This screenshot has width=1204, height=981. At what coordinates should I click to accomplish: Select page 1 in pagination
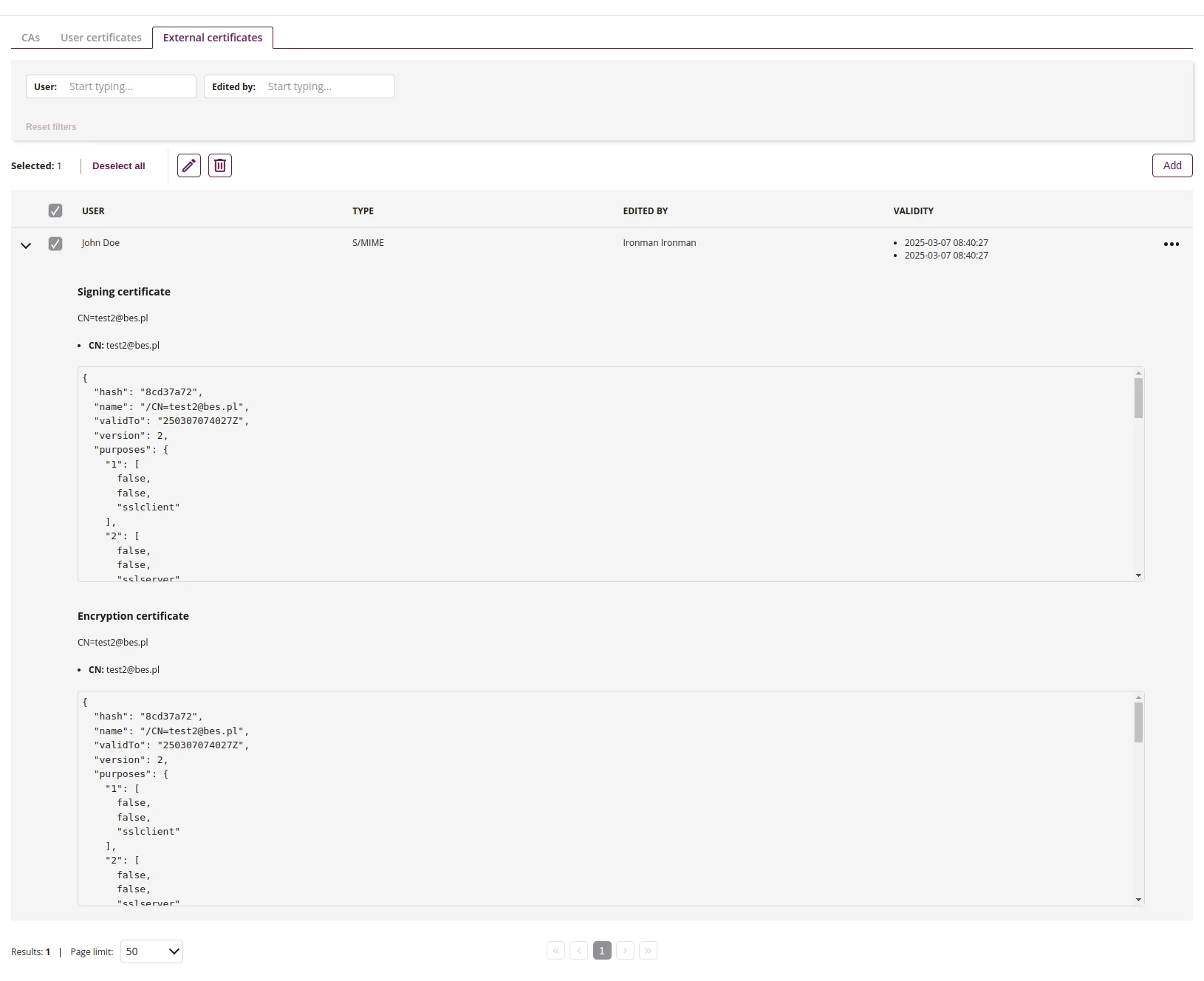[602, 951]
